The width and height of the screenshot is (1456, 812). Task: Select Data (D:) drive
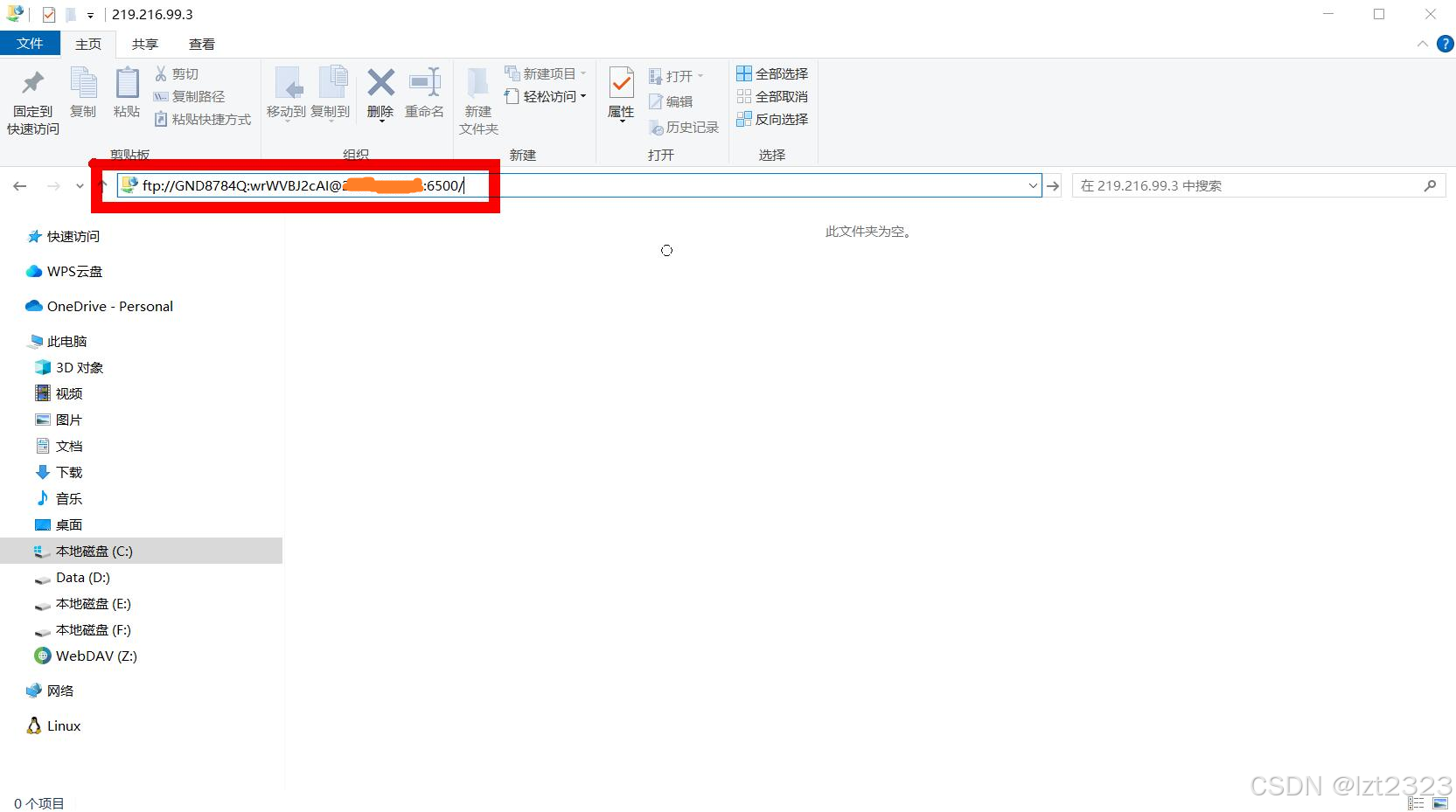(73, 577)
